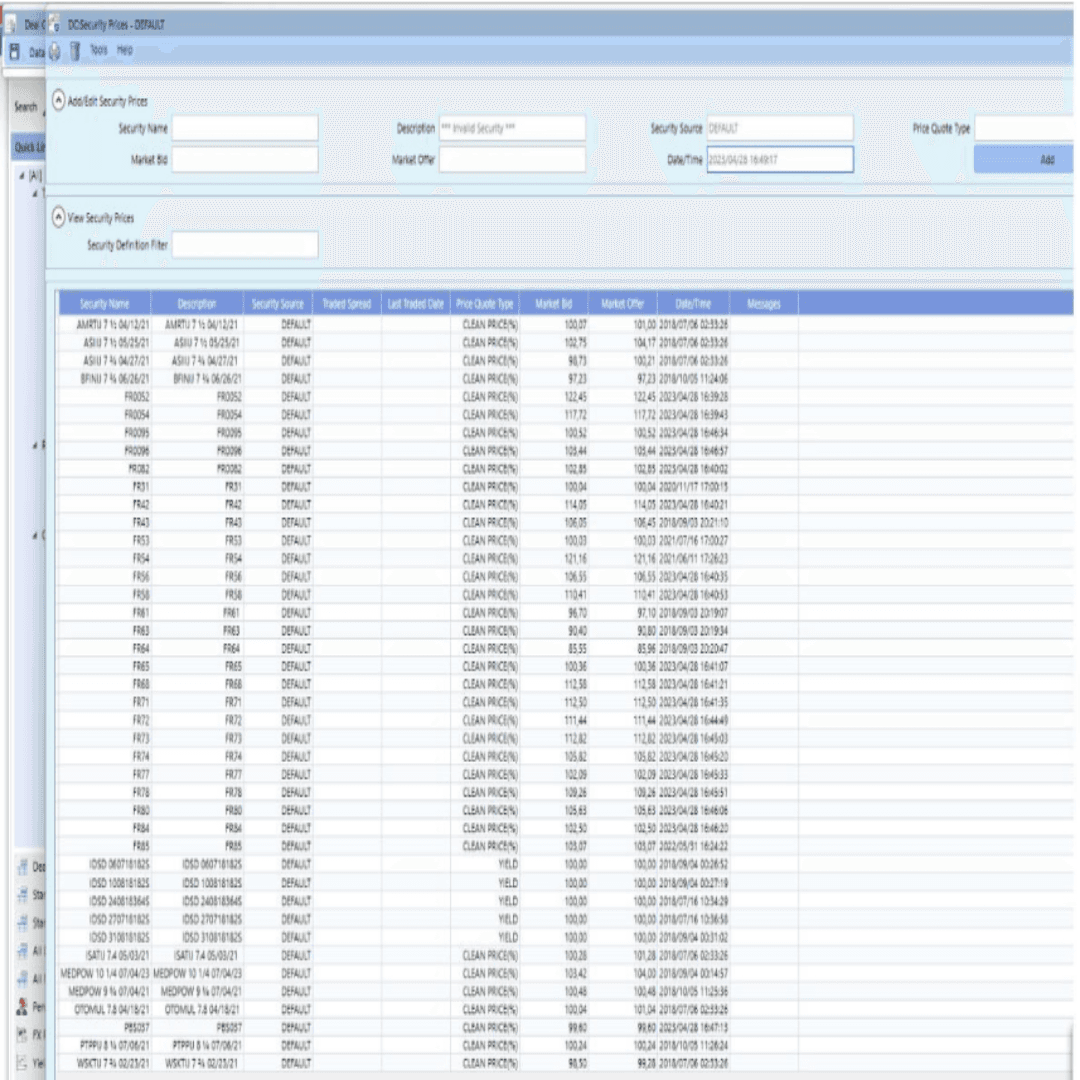Collapse the View Security Prices section

(x=58, y=216)
